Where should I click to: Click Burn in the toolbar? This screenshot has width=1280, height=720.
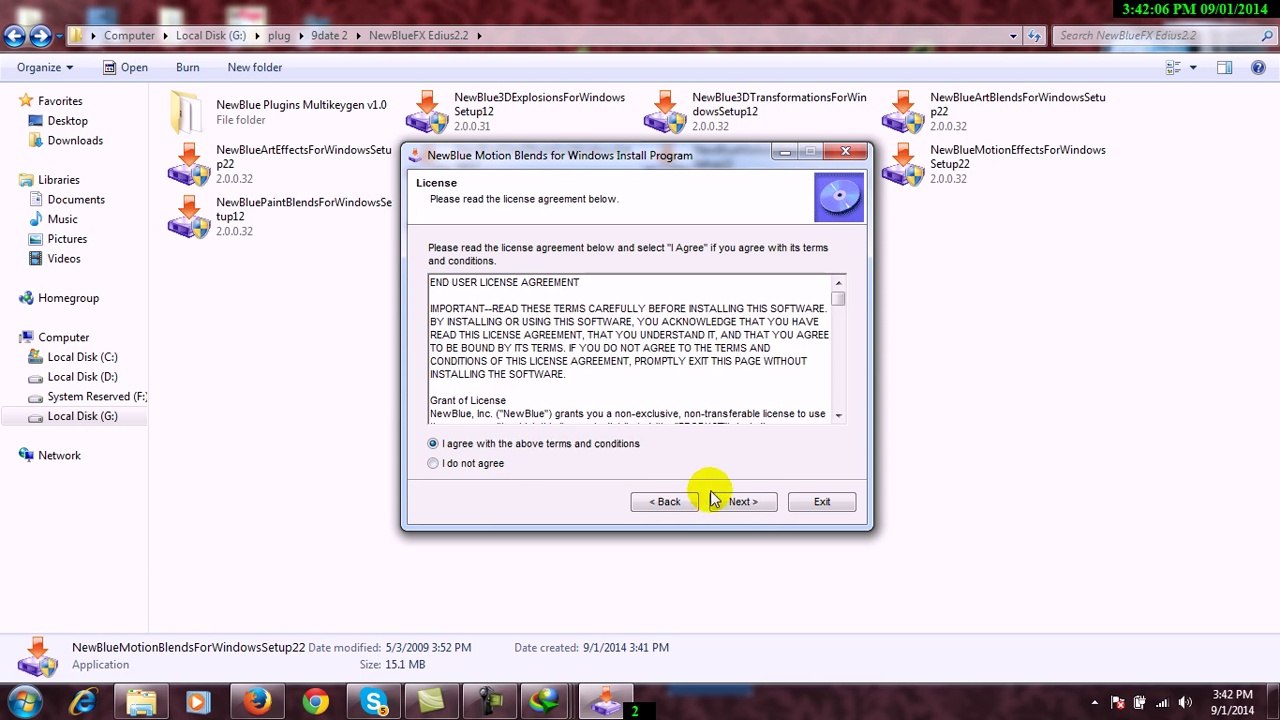(x=187, y=67)
